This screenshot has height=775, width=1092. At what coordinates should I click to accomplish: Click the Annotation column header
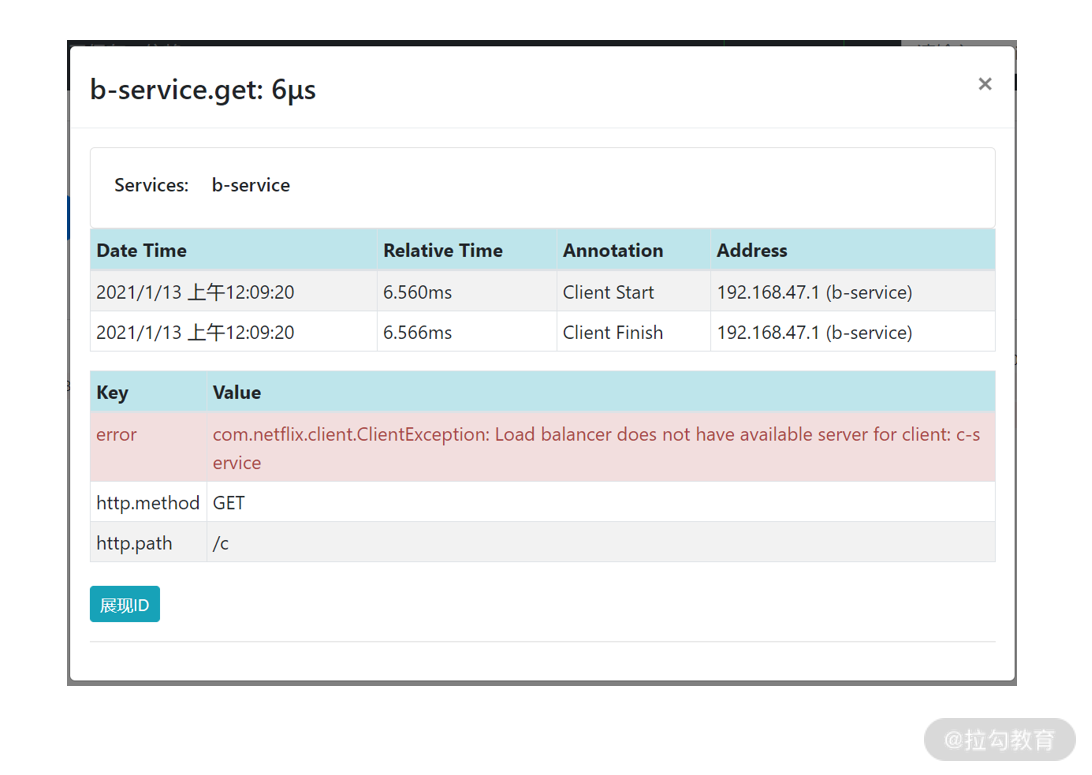coord(613,250)
